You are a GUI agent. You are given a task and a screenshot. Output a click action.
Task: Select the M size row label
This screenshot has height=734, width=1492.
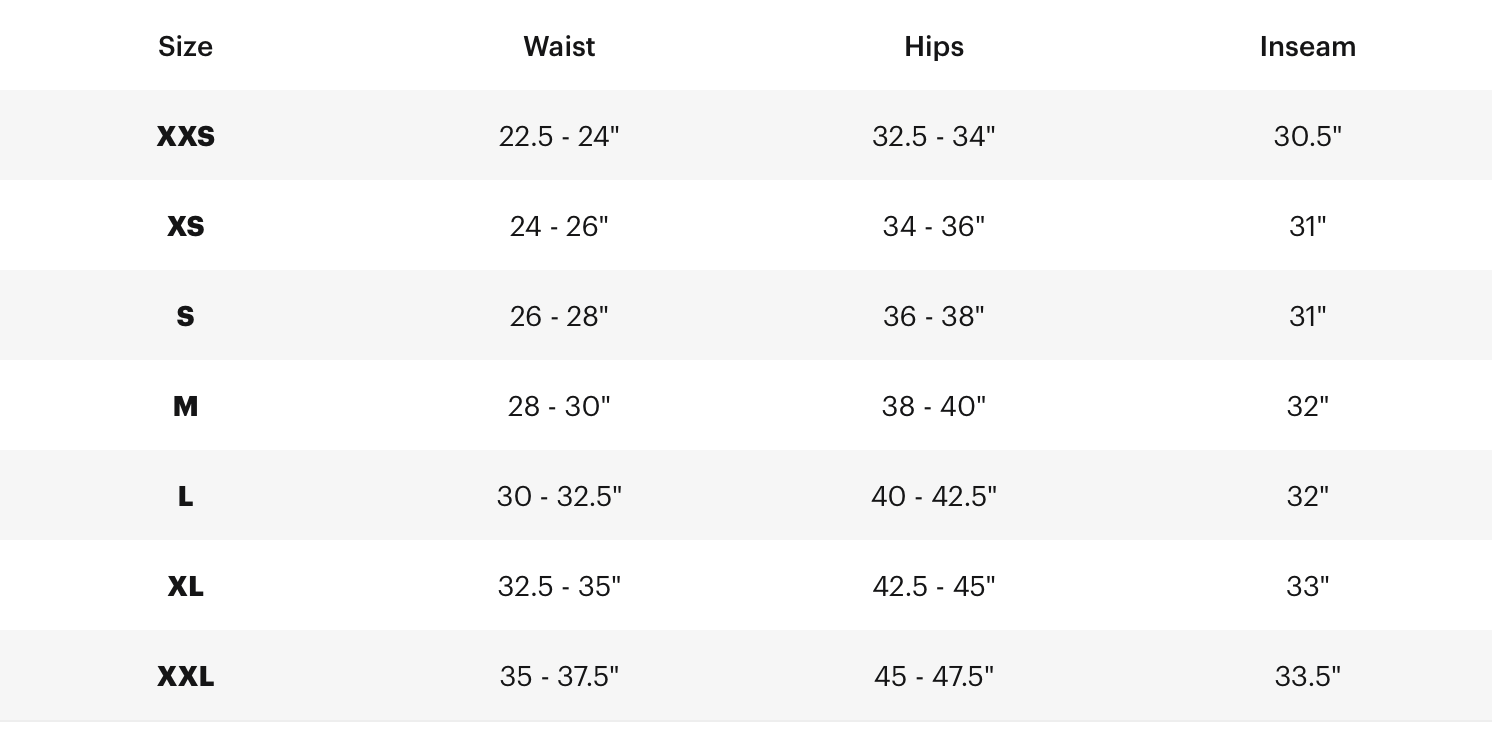click(x=185, y=406)
